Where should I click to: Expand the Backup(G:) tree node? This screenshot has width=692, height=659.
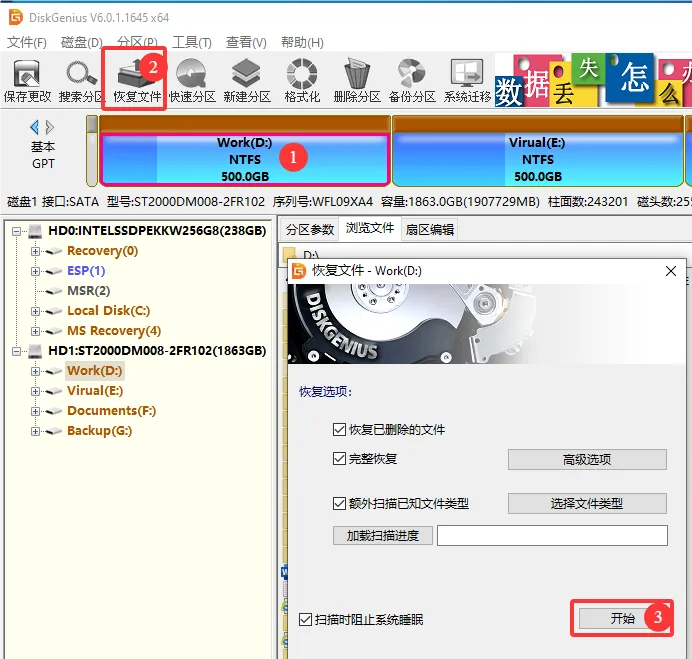click(35, 431)
